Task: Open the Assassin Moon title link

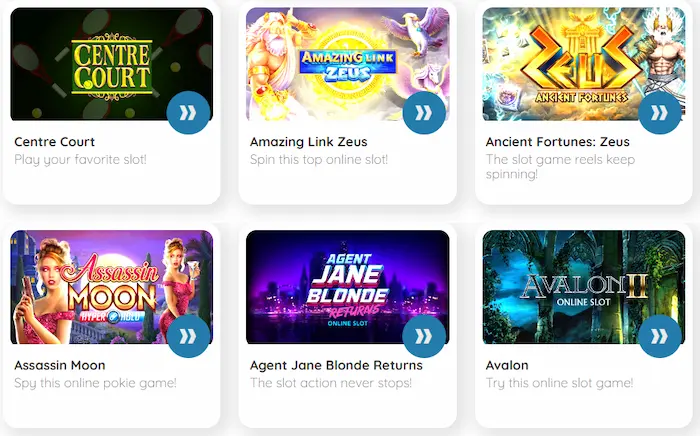Action: (60, 365)
